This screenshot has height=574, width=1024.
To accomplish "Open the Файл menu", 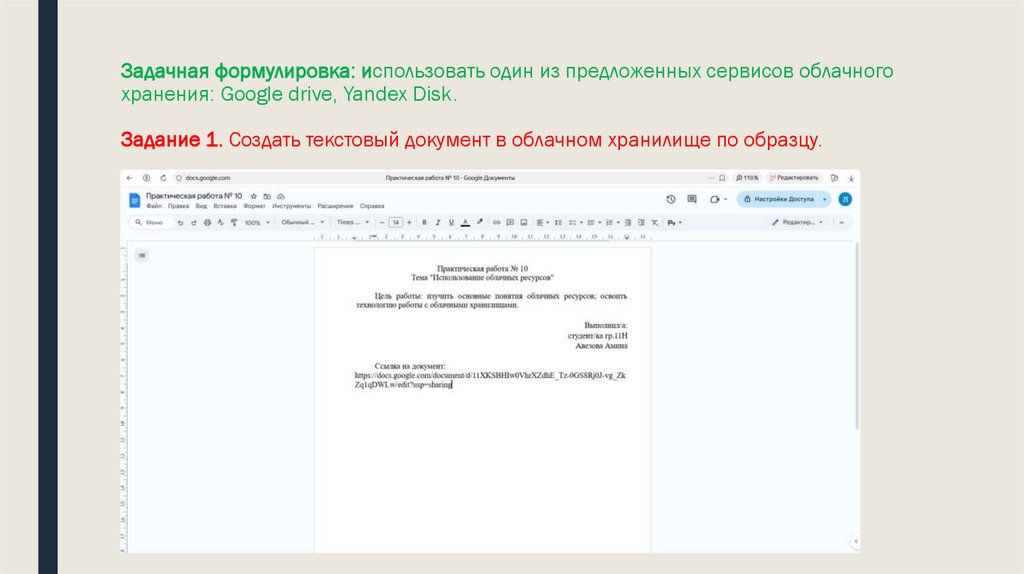I will (x=154, y=206).
